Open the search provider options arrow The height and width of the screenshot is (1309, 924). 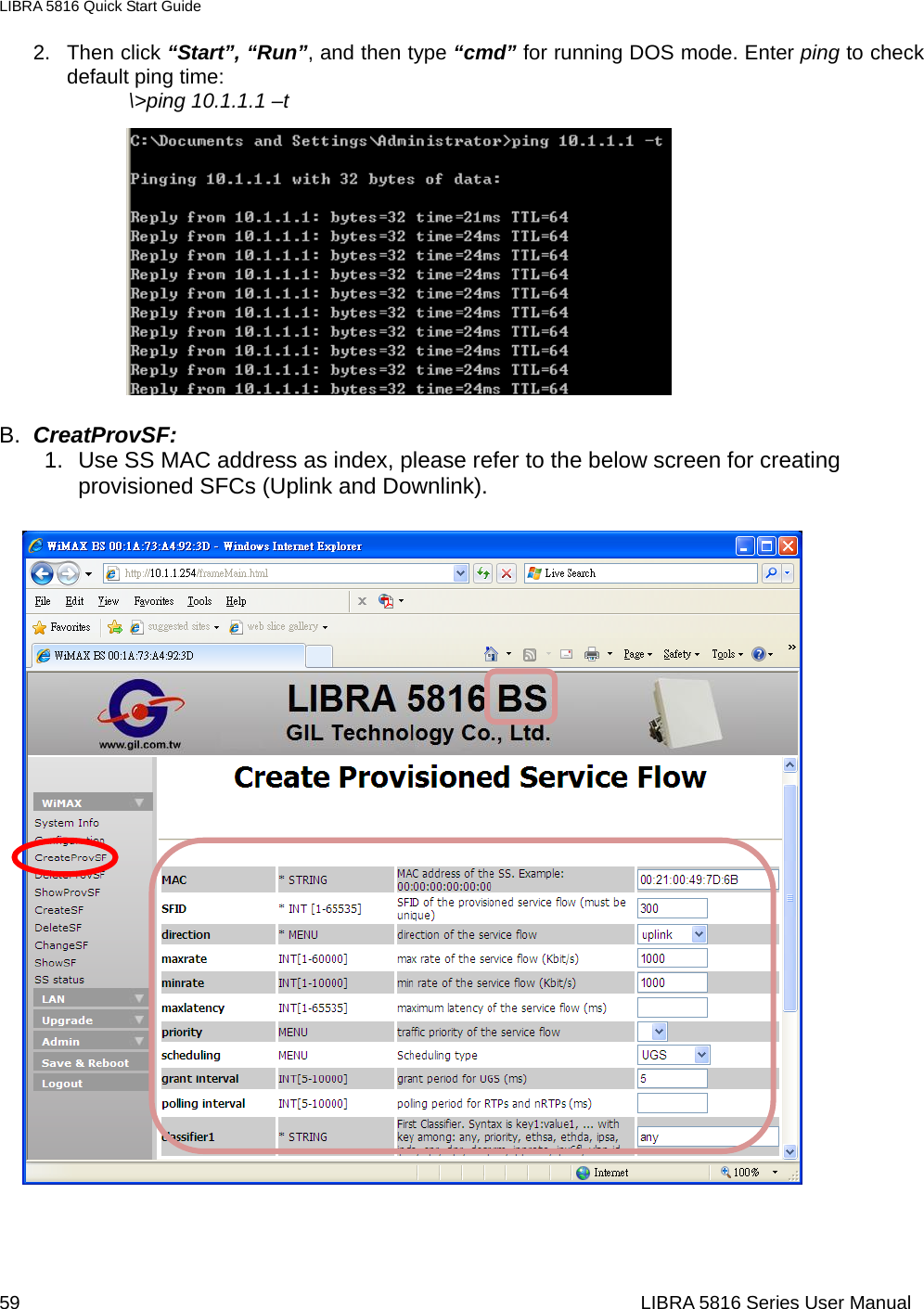(788, 573)
